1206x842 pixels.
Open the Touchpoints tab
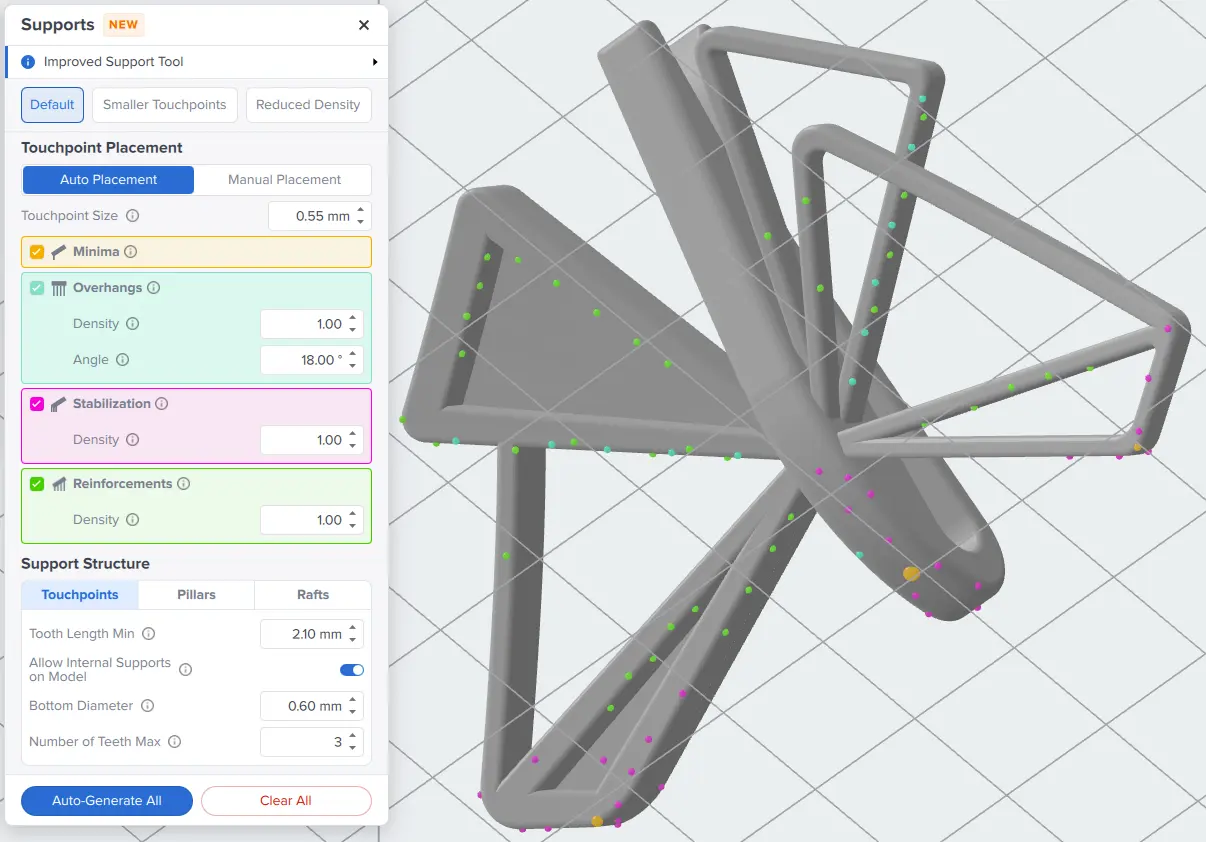tap(80, 595)
